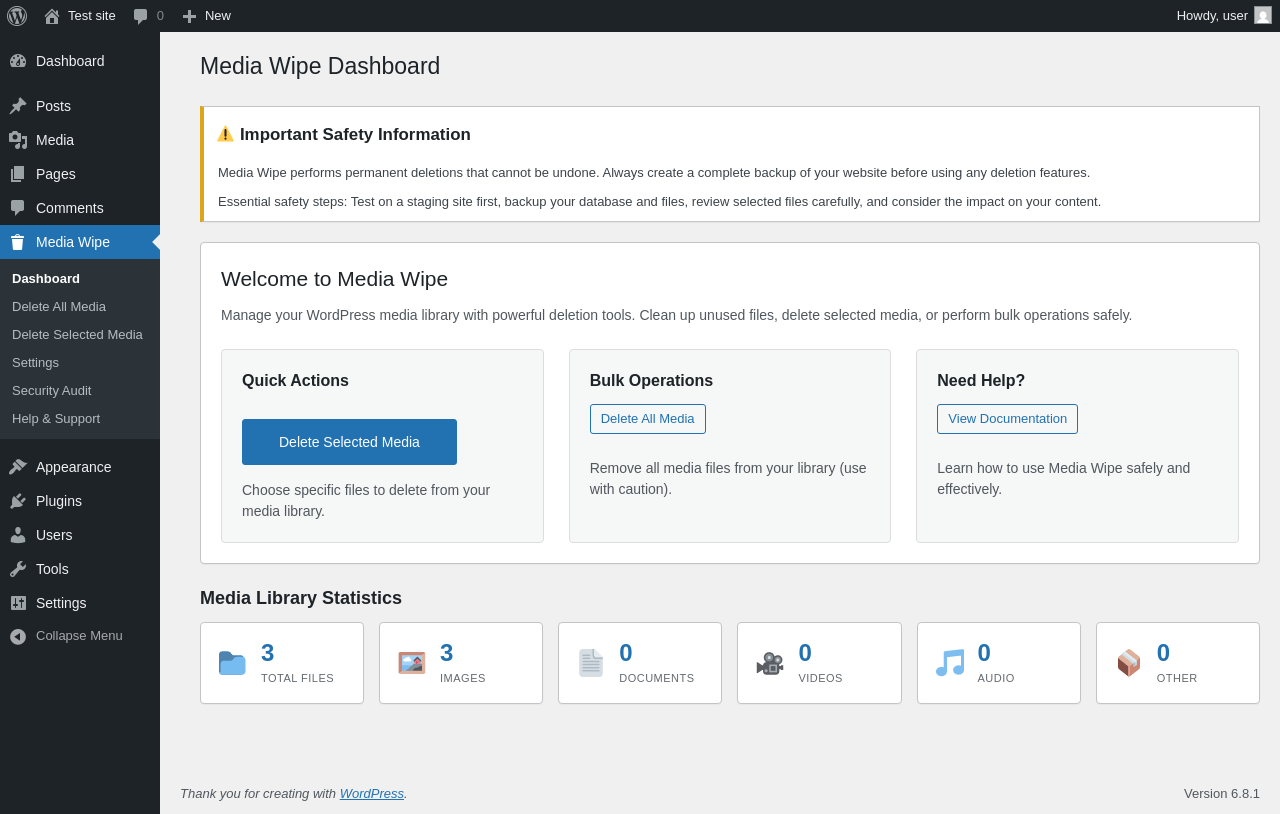Click the Plugins plug icon
The image size is (1280, 814).
tap(18, 501)
